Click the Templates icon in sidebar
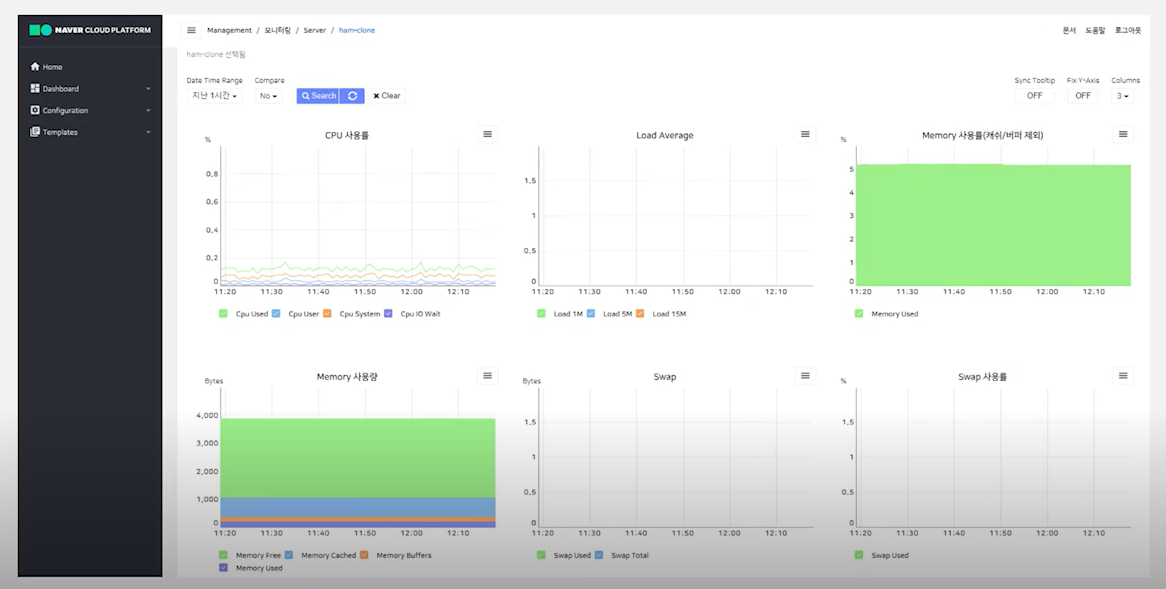This screenshot has width=1166, height=589. (x=34, y=132)
